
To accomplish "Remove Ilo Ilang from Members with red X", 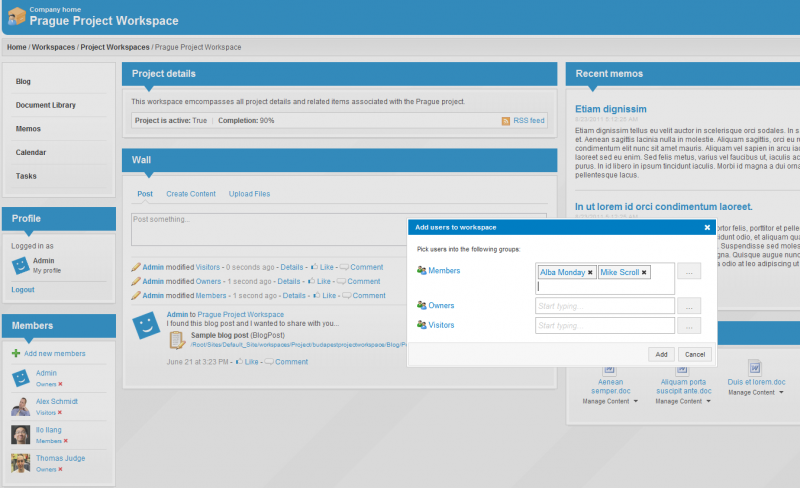I will pos(65,441).
